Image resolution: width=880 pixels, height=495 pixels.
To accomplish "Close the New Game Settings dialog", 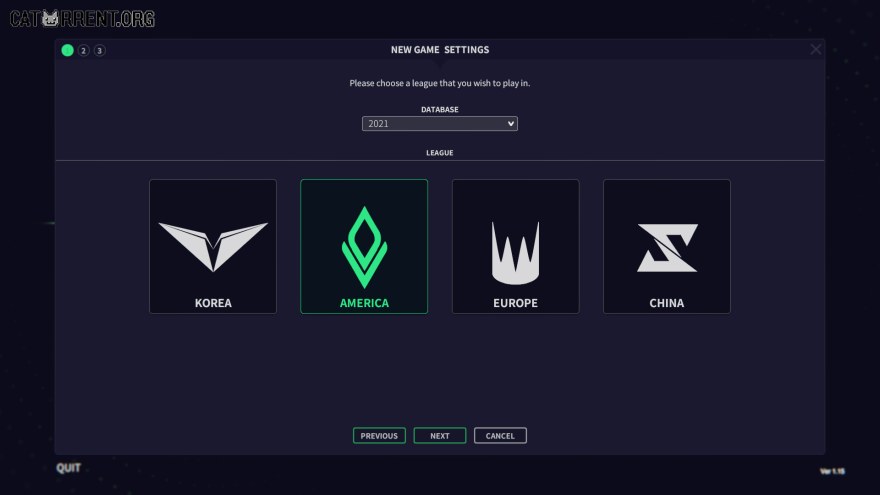I will [815, 49].
